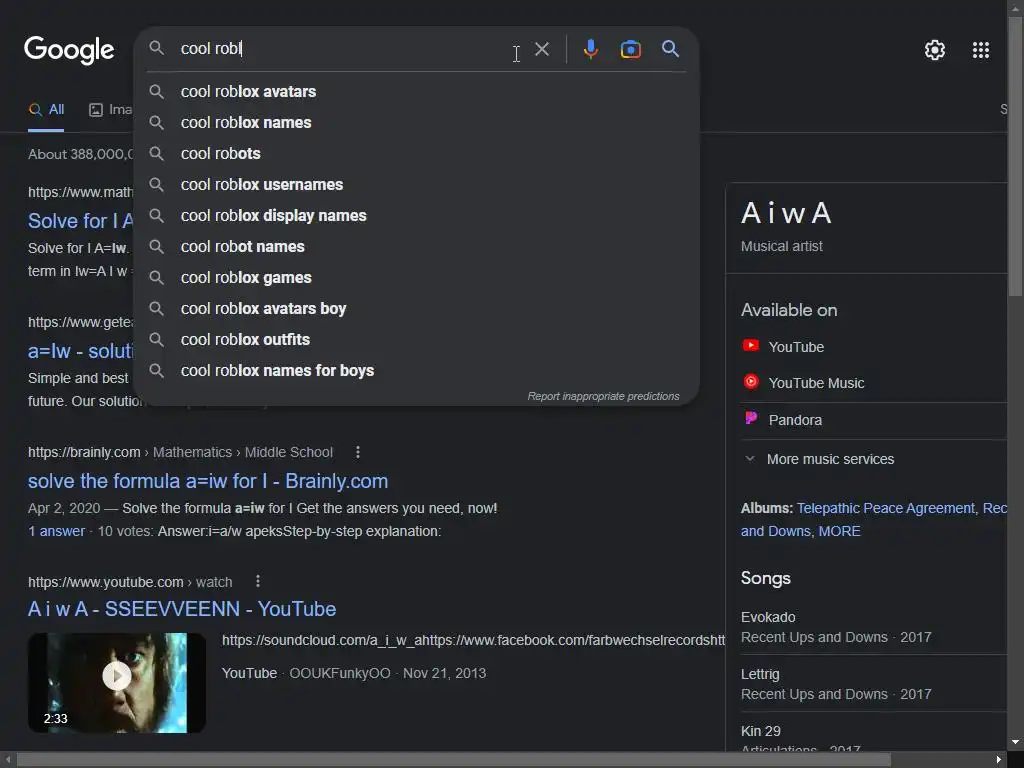Open Pandora in Available on list

coord(795,420)
